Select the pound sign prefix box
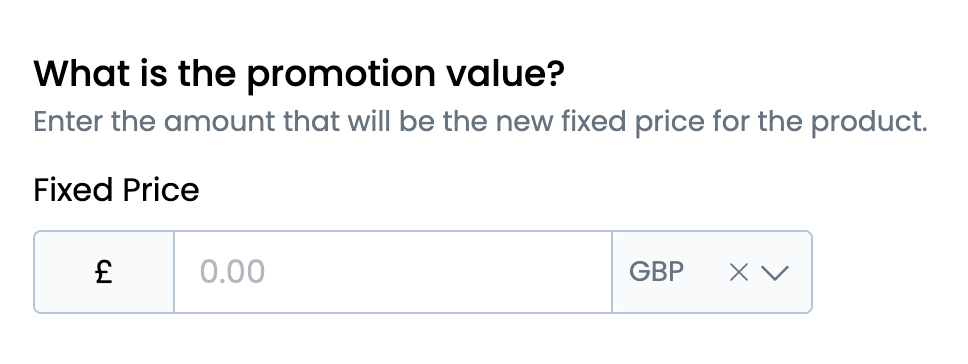This screenshot has width=968, height=364. [104, 272]
